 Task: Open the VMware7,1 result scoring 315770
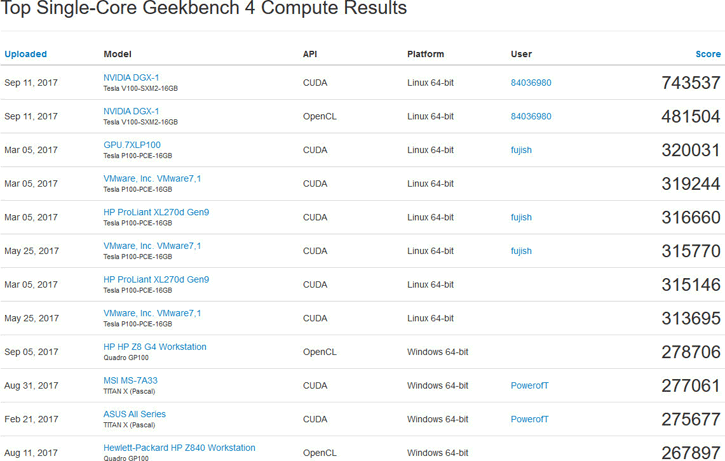(152, 246)
